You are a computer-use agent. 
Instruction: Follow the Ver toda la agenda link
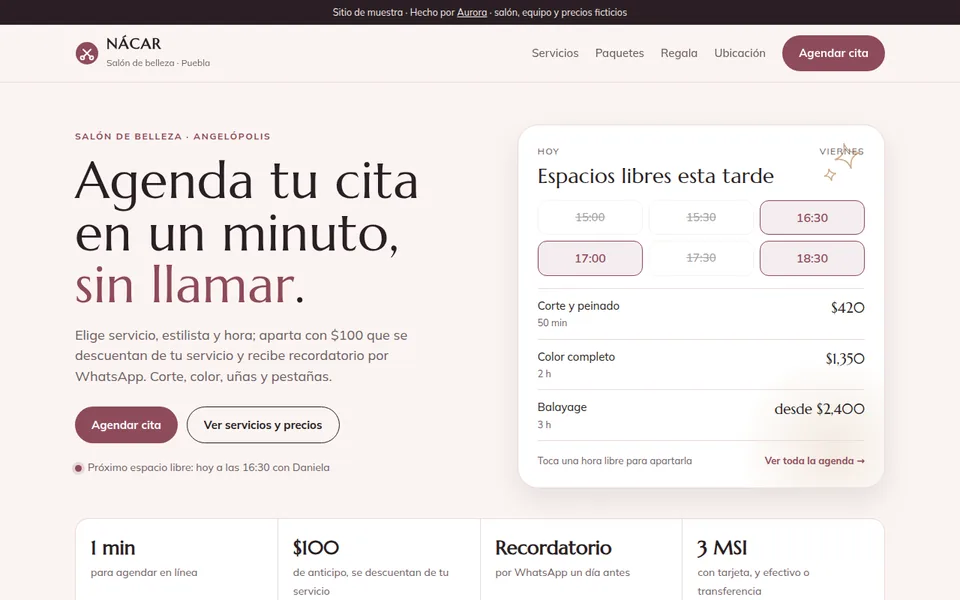click(x=814, y=461)
